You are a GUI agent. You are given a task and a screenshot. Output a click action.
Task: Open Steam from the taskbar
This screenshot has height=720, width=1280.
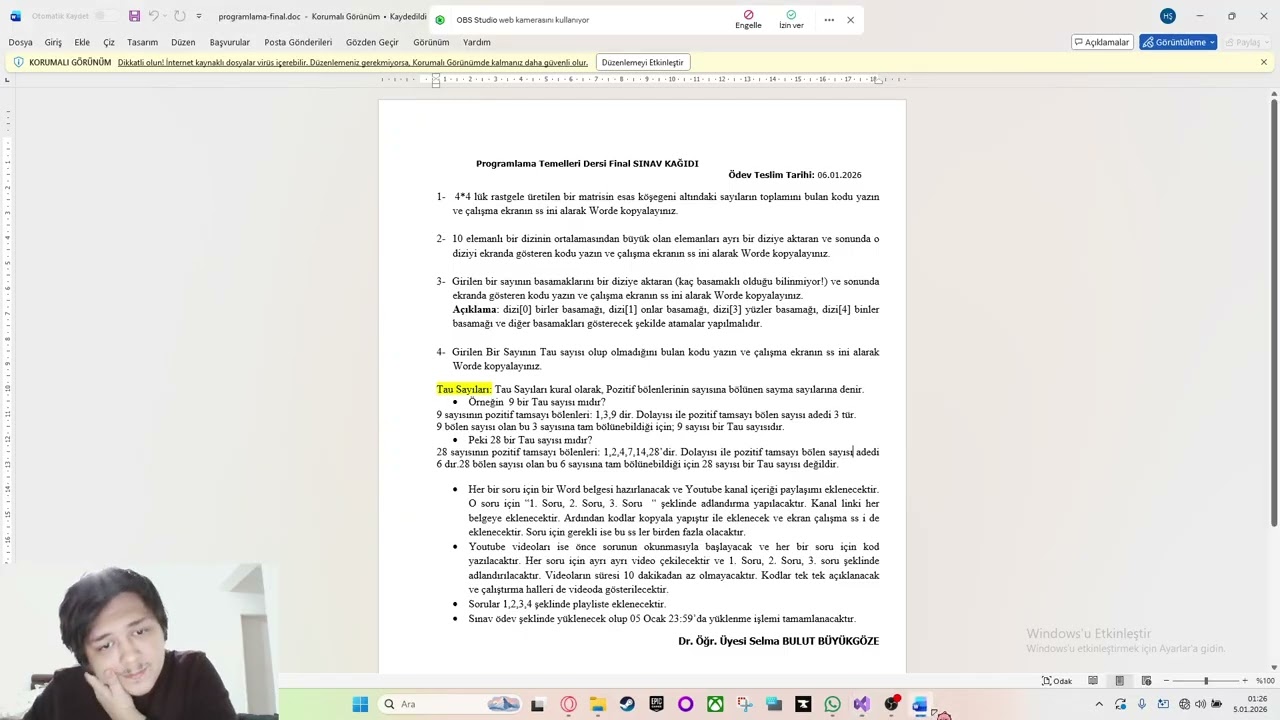click(x=627, y=704)
